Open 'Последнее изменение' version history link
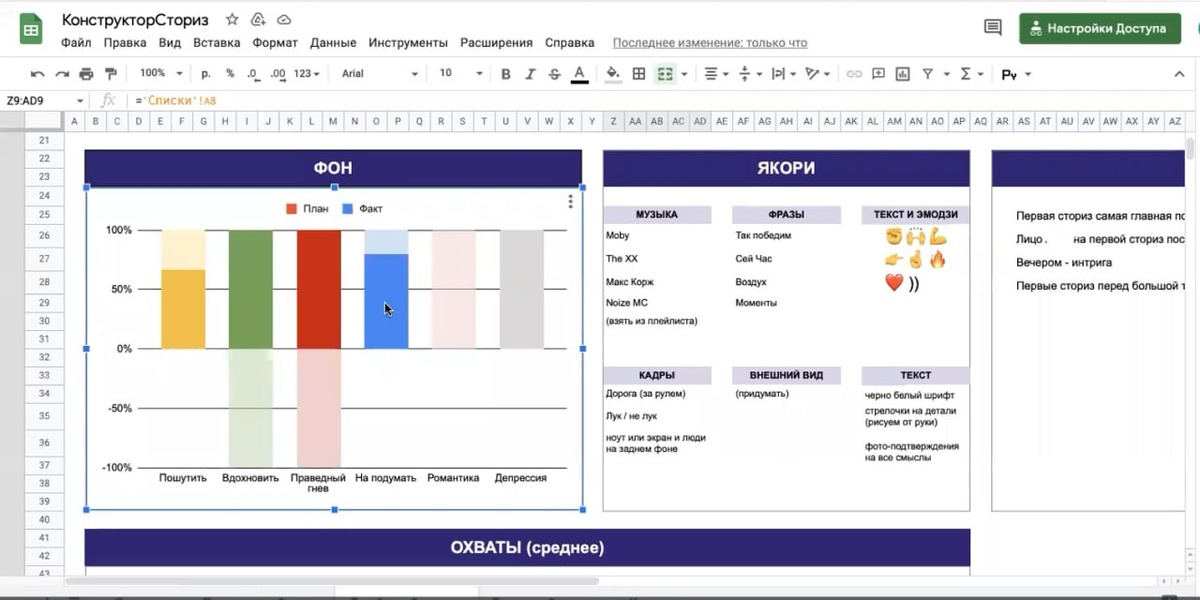This screenshot has height=600, width=1200. point(710,43)
